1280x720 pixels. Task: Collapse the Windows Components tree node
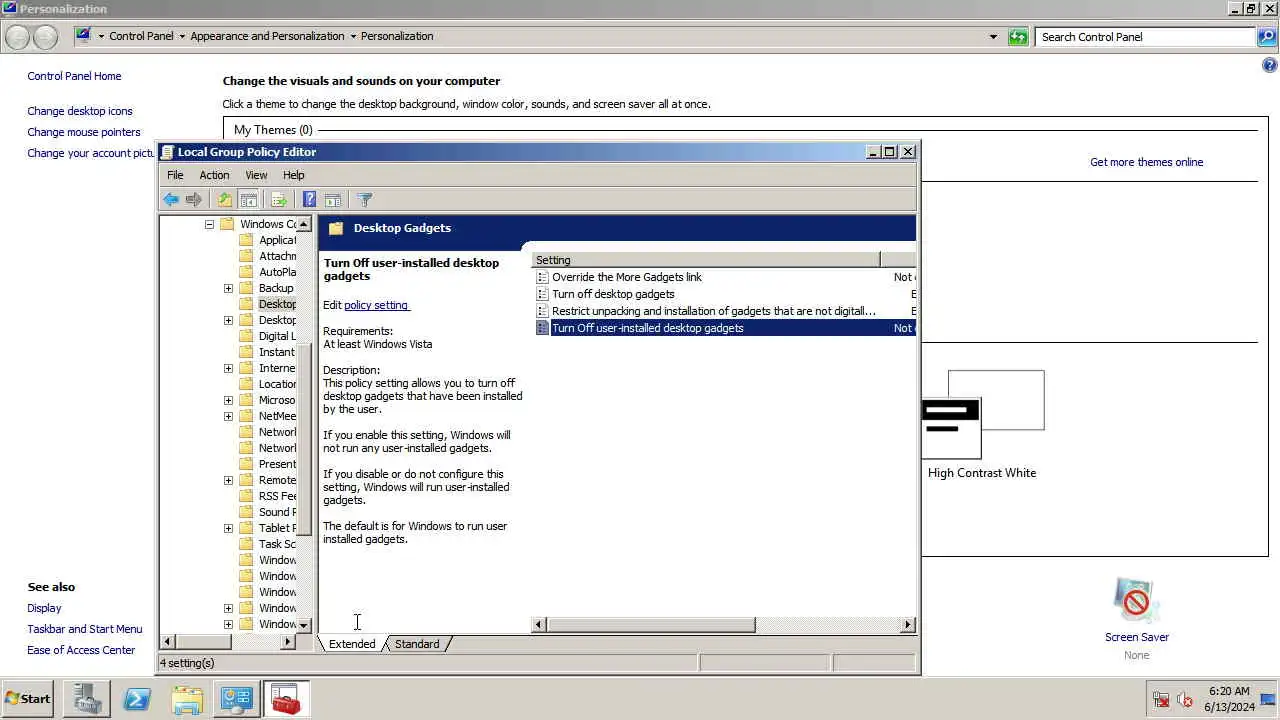pos(209,224)
